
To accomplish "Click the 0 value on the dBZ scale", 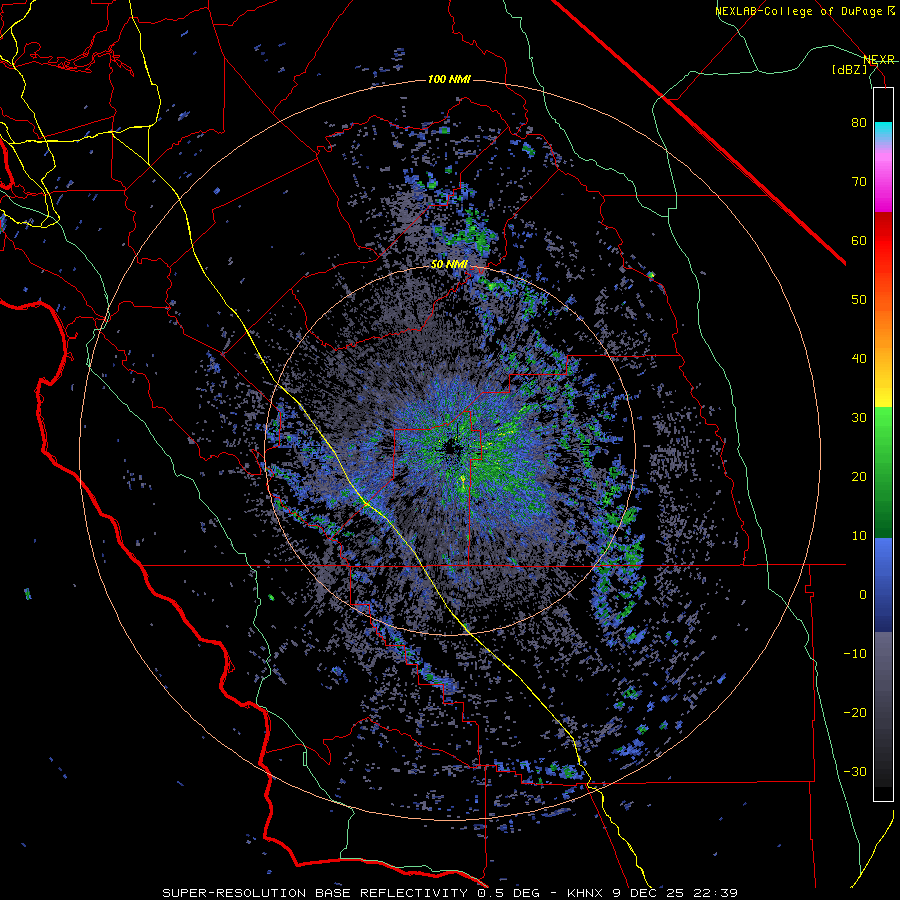I will (863, 595).
